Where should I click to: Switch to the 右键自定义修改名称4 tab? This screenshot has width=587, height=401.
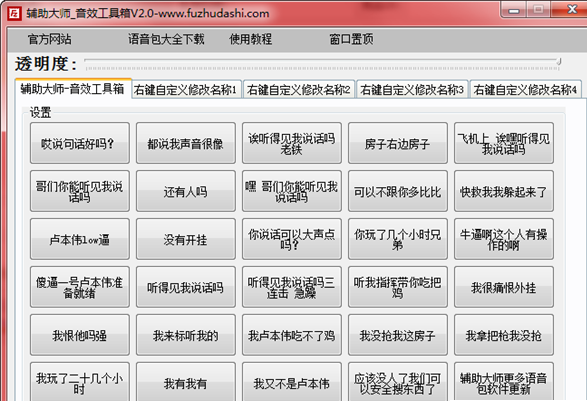pos(525,90)
